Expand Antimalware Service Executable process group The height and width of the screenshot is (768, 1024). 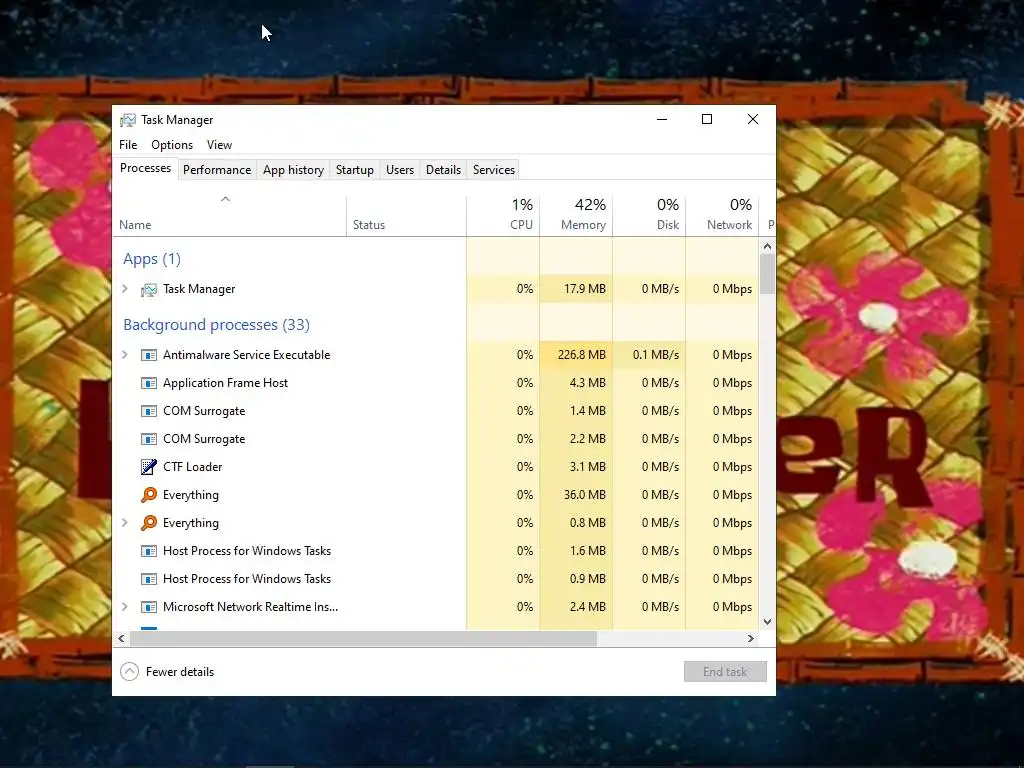(125, 355)
